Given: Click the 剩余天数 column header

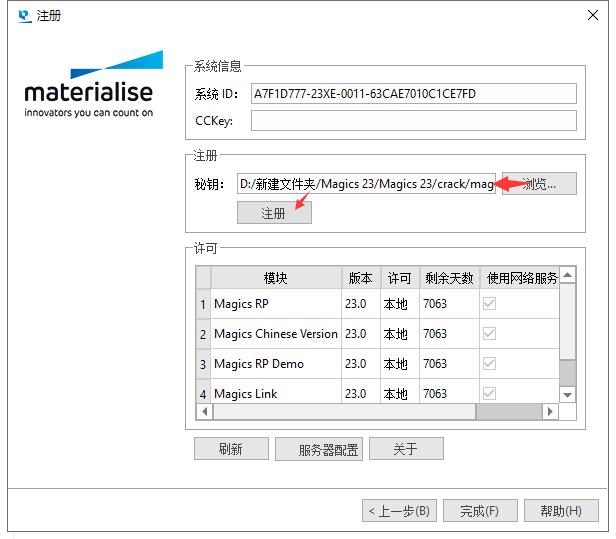Looking at the screenshot, I should [x=449, y=278].
